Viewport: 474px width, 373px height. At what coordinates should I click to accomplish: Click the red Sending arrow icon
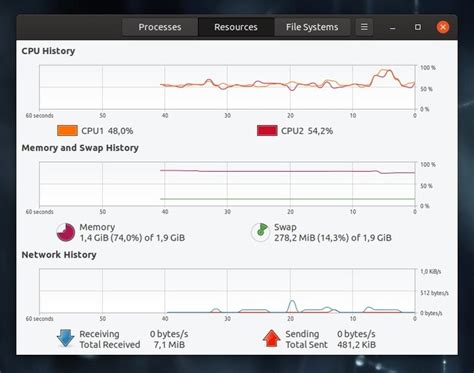pos(272,338)
